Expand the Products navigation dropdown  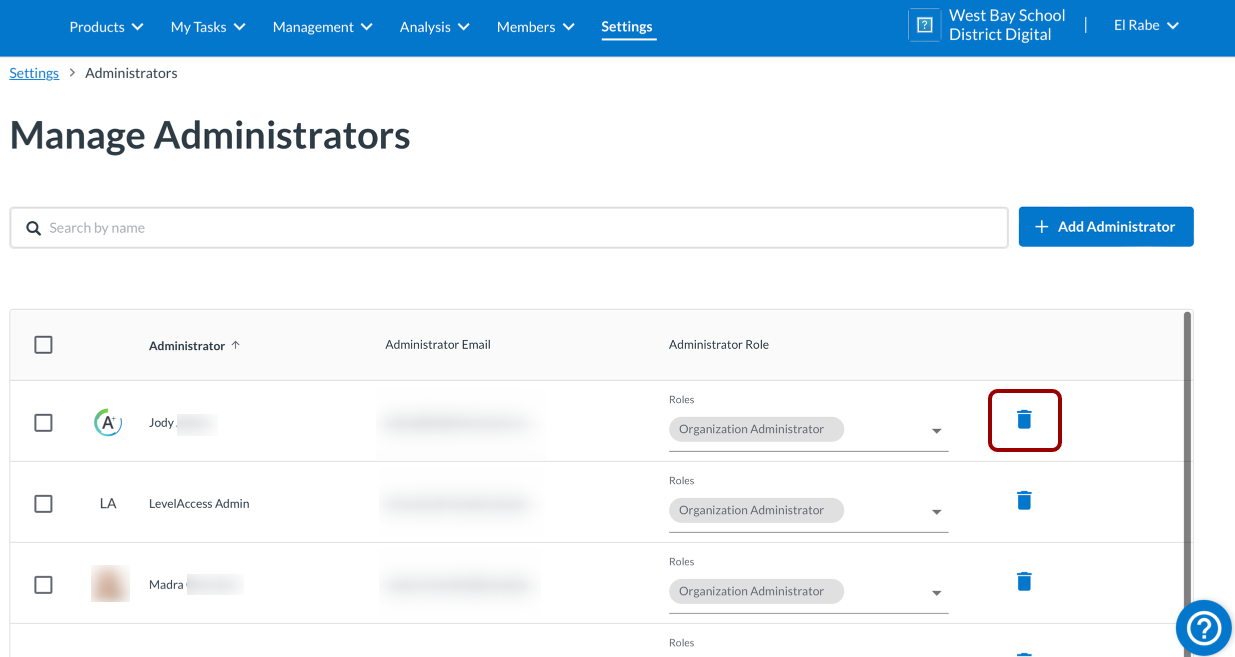coord(106,27)
